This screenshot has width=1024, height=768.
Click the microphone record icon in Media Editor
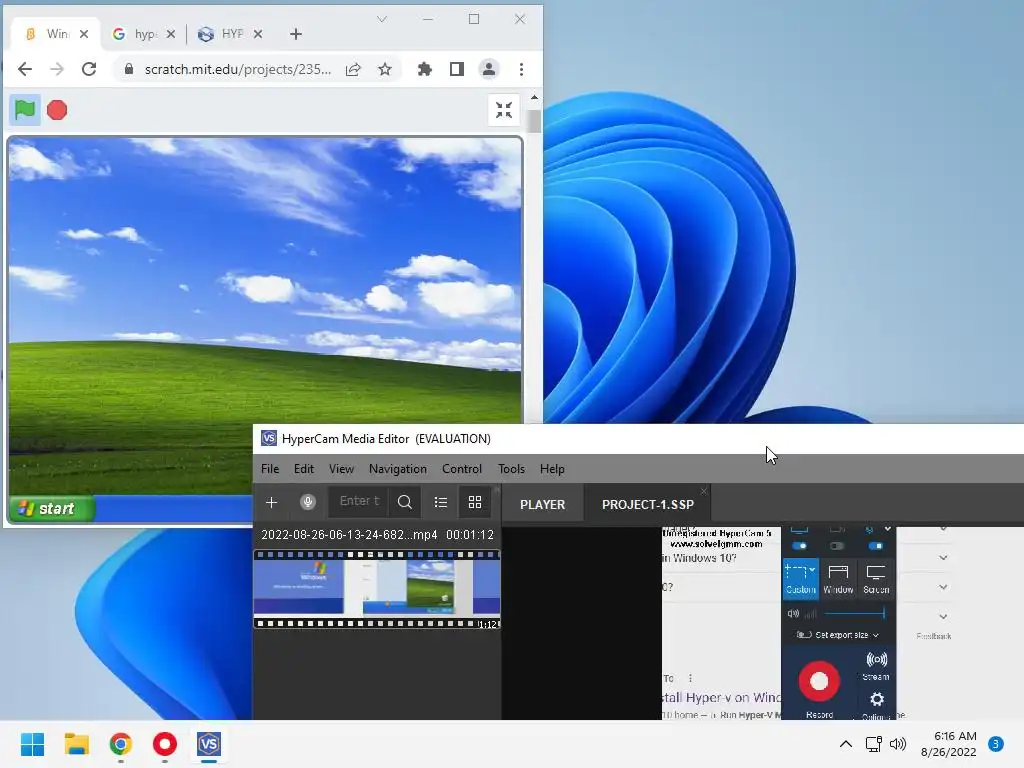[308, 502]
